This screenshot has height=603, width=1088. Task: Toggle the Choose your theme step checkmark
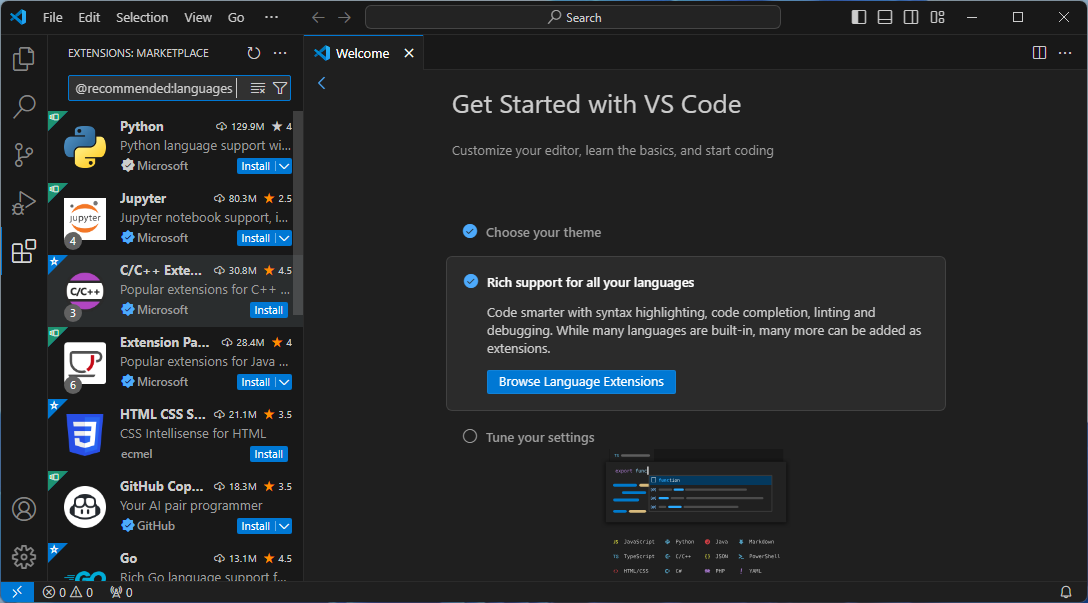click(x=470, y=232)
